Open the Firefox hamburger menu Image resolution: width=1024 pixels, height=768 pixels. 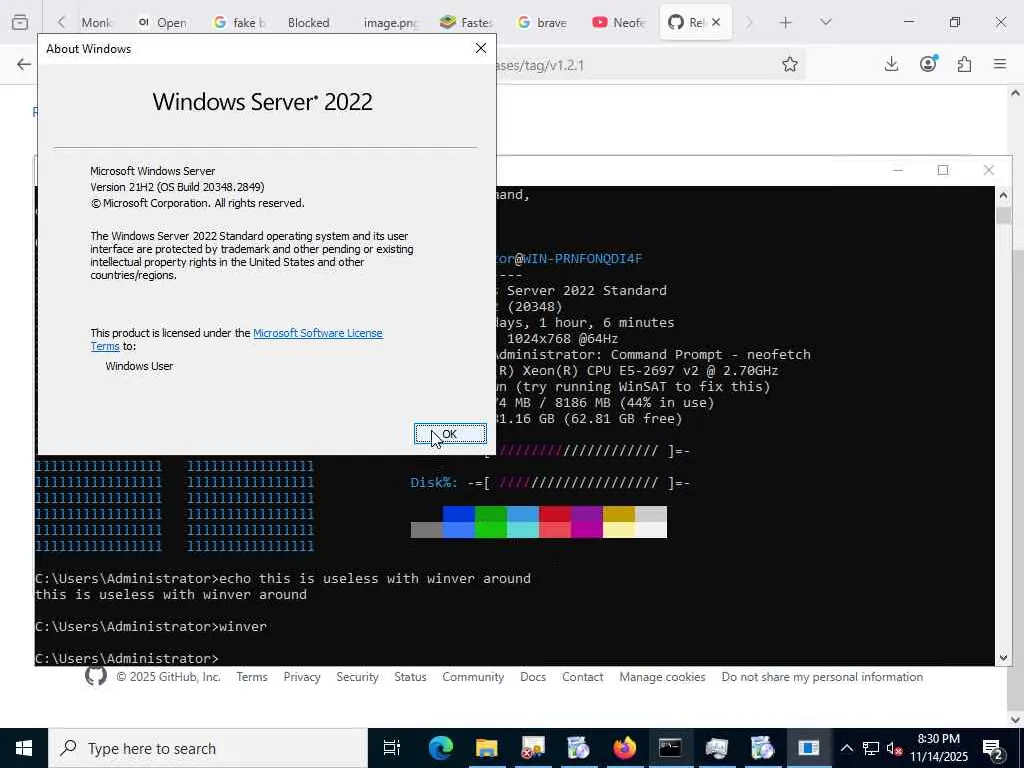999,64
